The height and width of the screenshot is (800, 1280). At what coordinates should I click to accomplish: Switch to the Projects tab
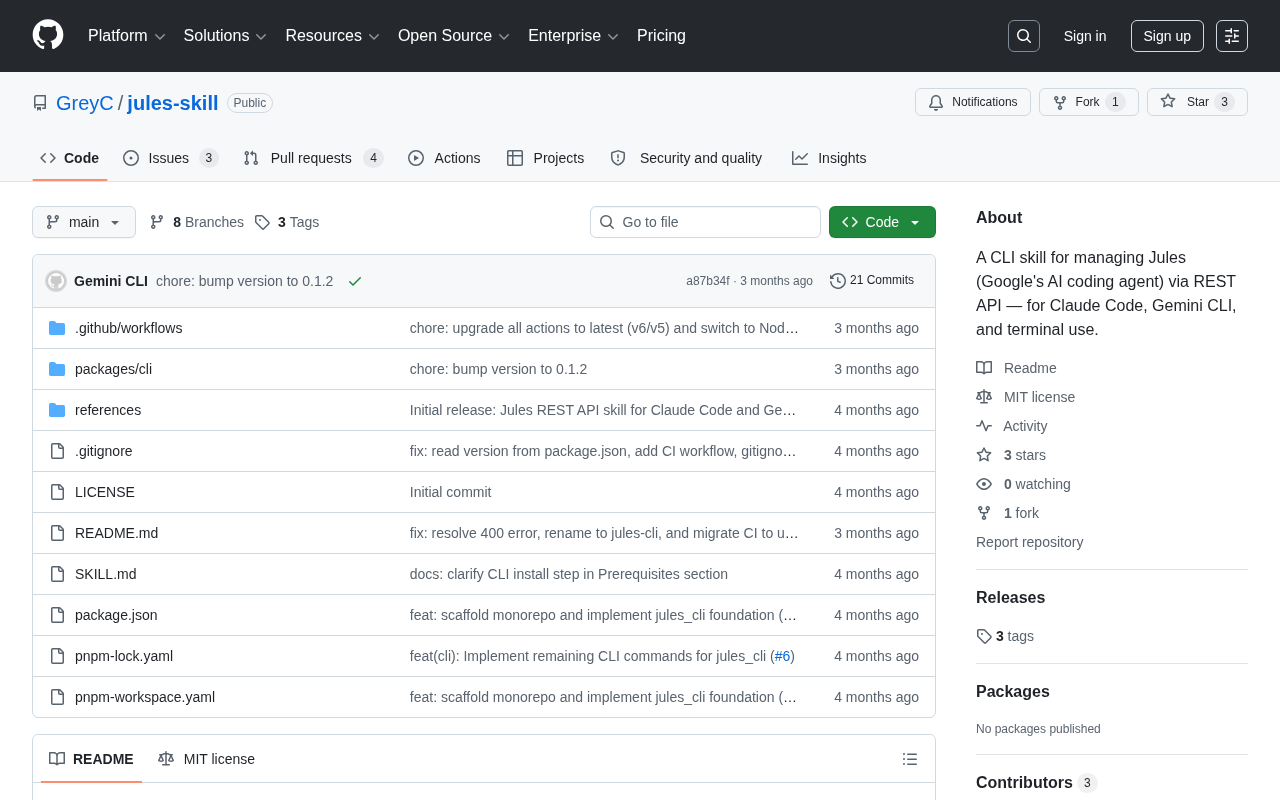[546, 158]
